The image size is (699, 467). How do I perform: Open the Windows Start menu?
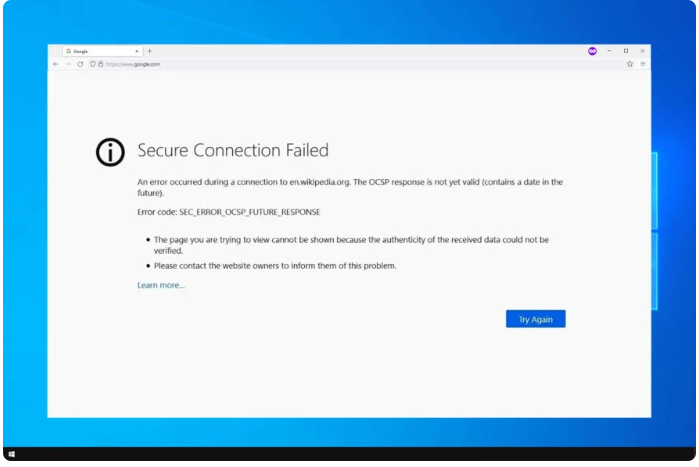11,454
